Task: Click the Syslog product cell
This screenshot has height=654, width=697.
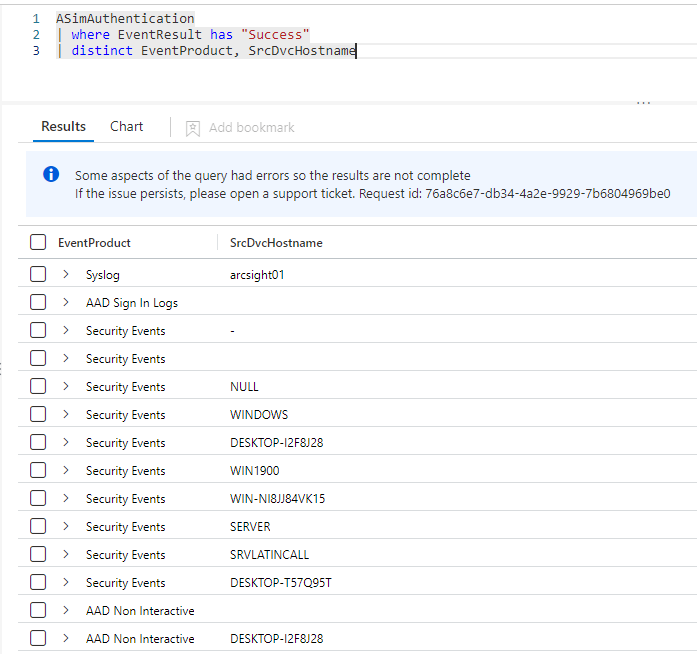Action: coord(103,275)
